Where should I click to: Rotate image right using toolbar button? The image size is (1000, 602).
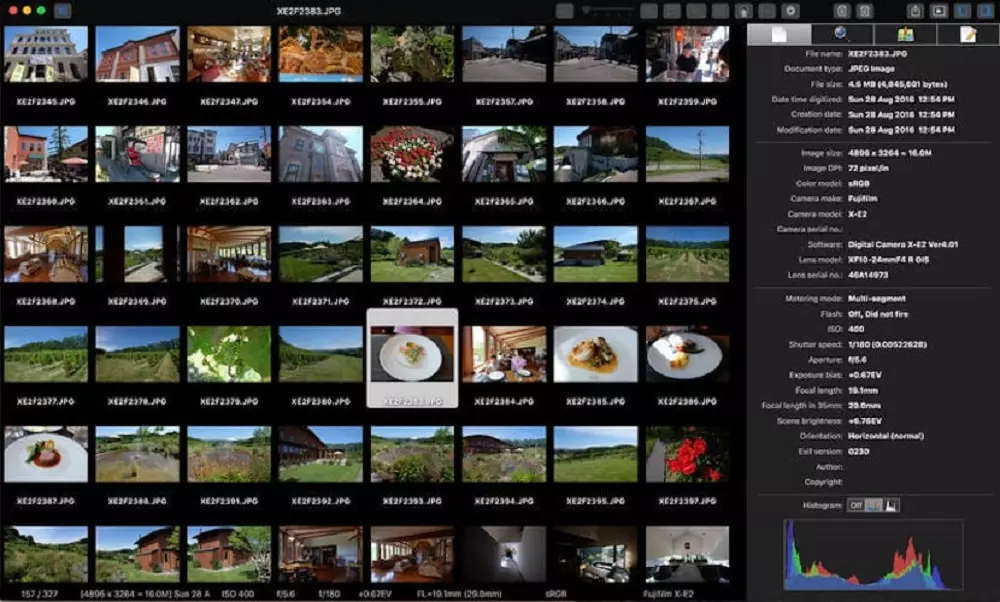click(865, 11)
